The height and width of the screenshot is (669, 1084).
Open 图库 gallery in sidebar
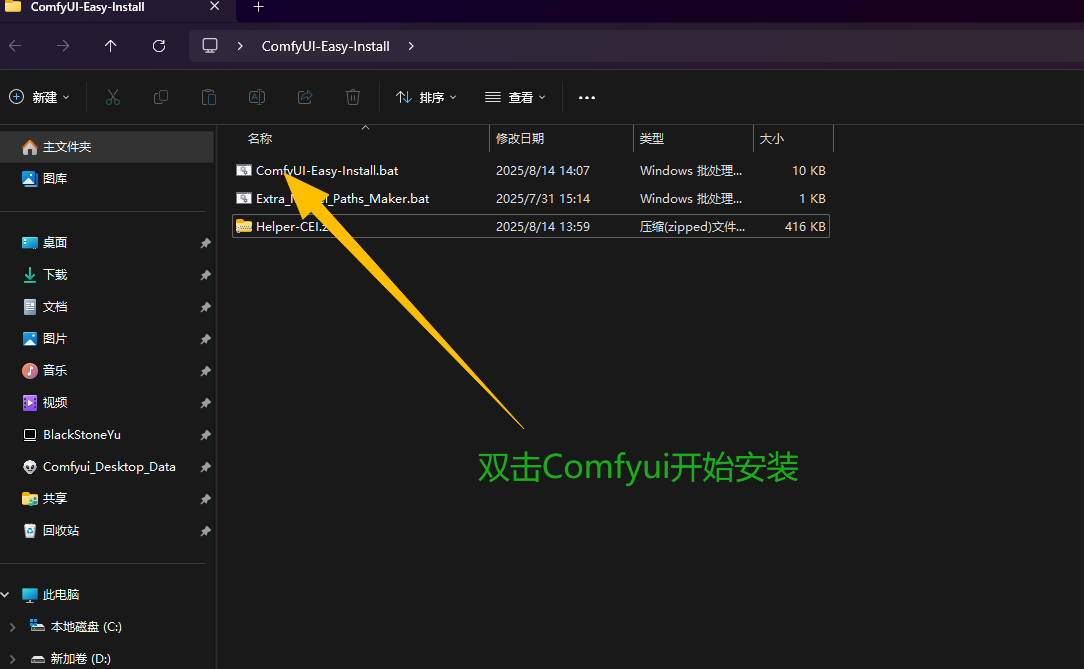click(x=55, y=179)
